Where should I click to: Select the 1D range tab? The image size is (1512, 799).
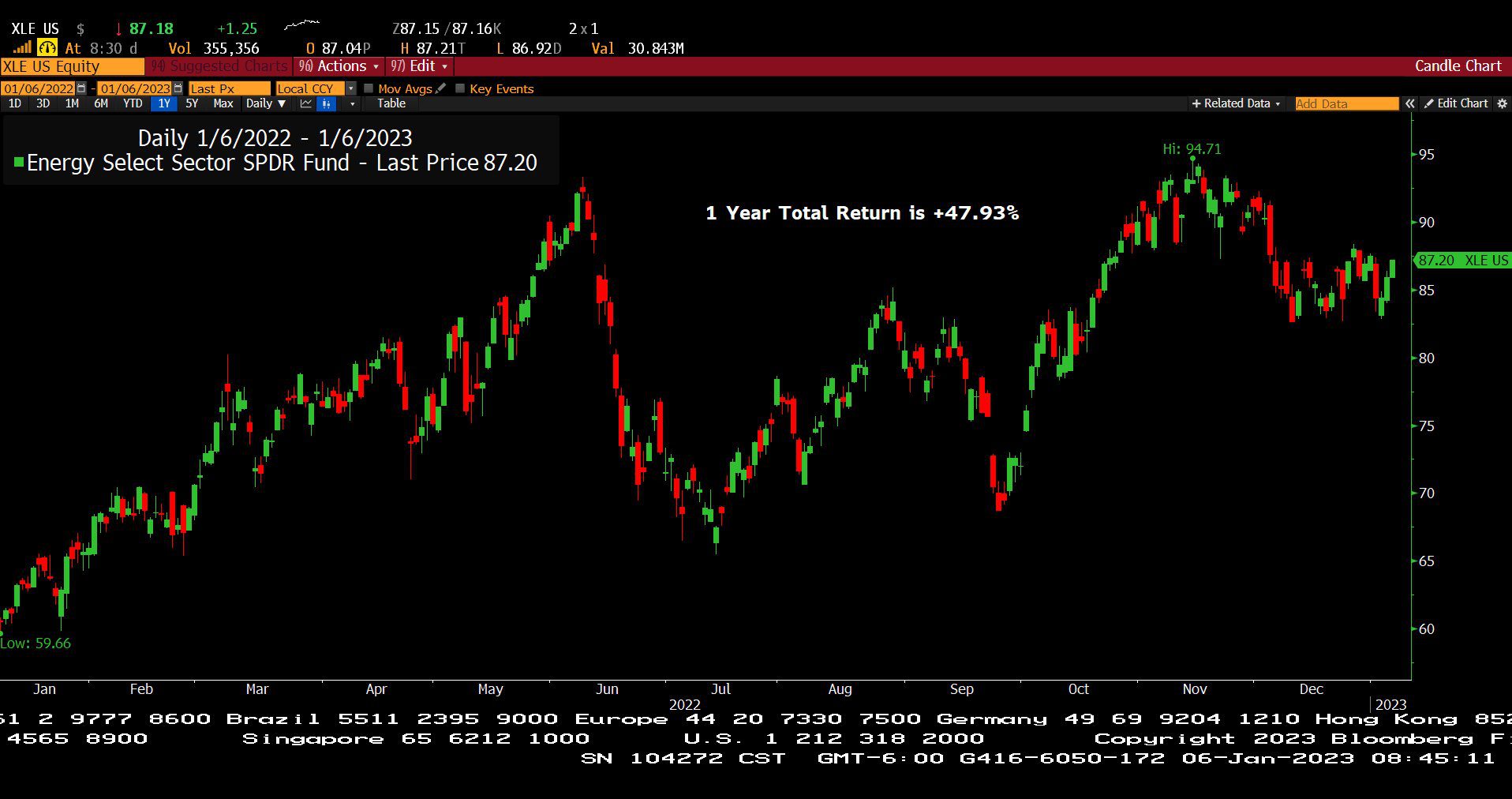14,103
